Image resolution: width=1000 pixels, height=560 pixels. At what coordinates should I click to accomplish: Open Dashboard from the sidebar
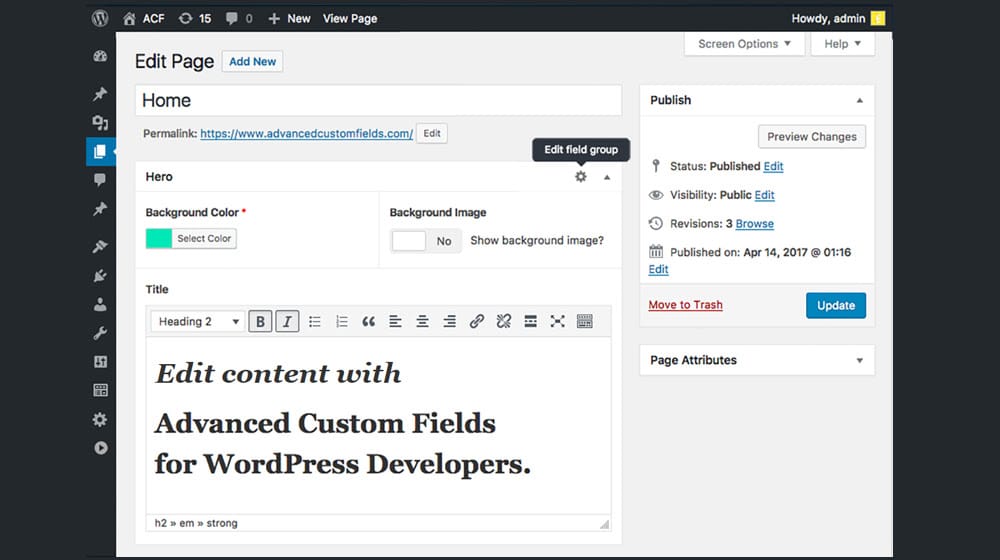[100, 56]
